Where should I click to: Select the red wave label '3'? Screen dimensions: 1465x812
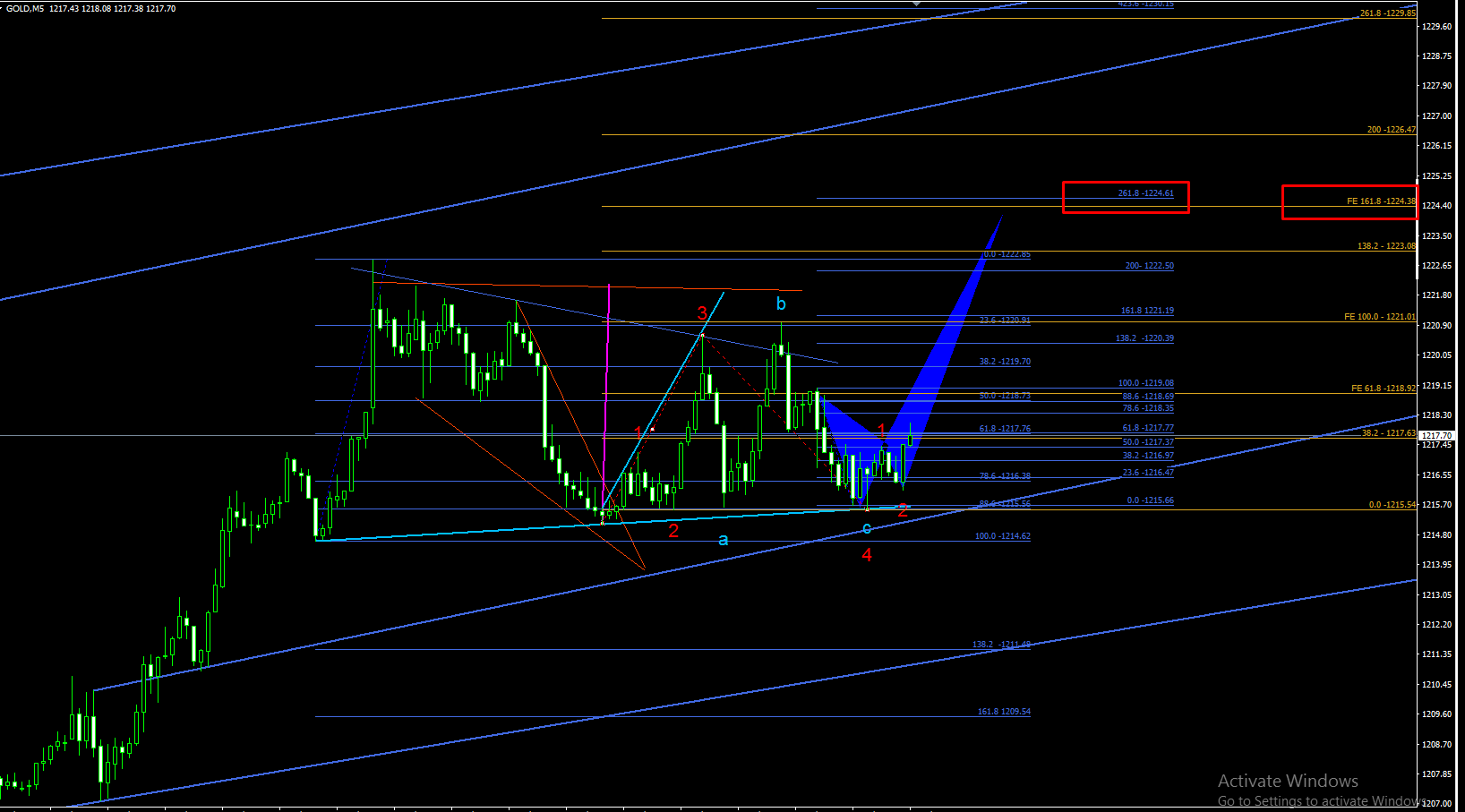coord(702,312)
